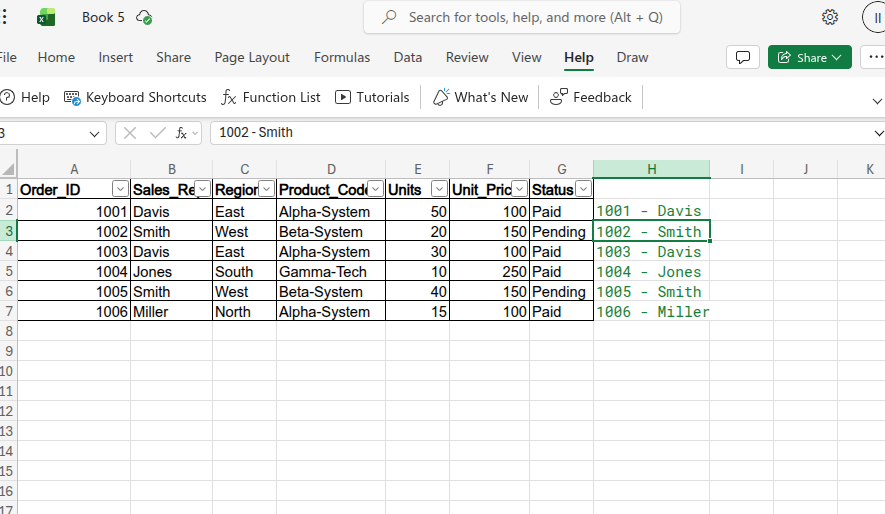This screenshot has width=885, height=514.
Task: Select cell with 1001 - Davis
Action: [651, 210]
